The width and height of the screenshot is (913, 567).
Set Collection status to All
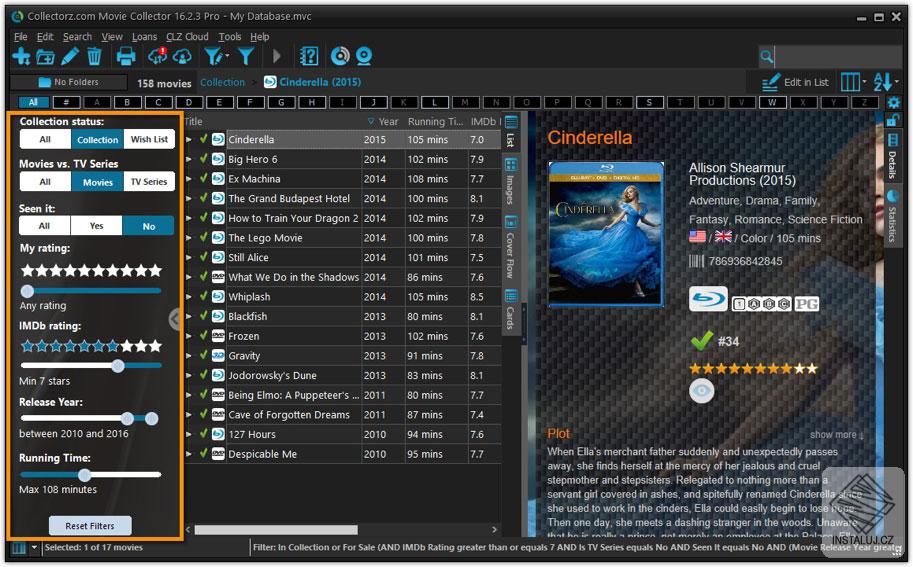pos(45,139)
